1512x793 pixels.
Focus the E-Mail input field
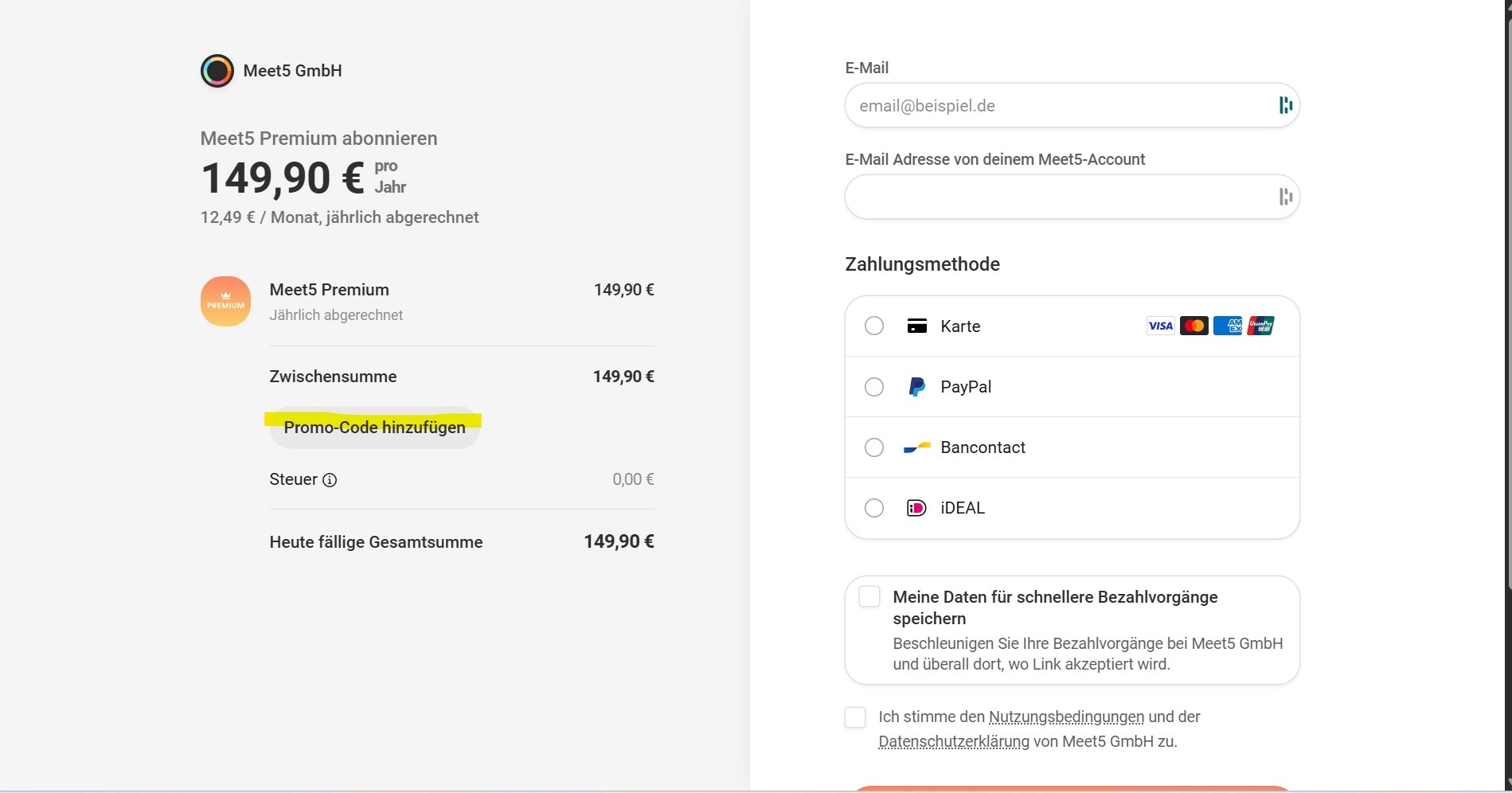[x=1072, y=105]
